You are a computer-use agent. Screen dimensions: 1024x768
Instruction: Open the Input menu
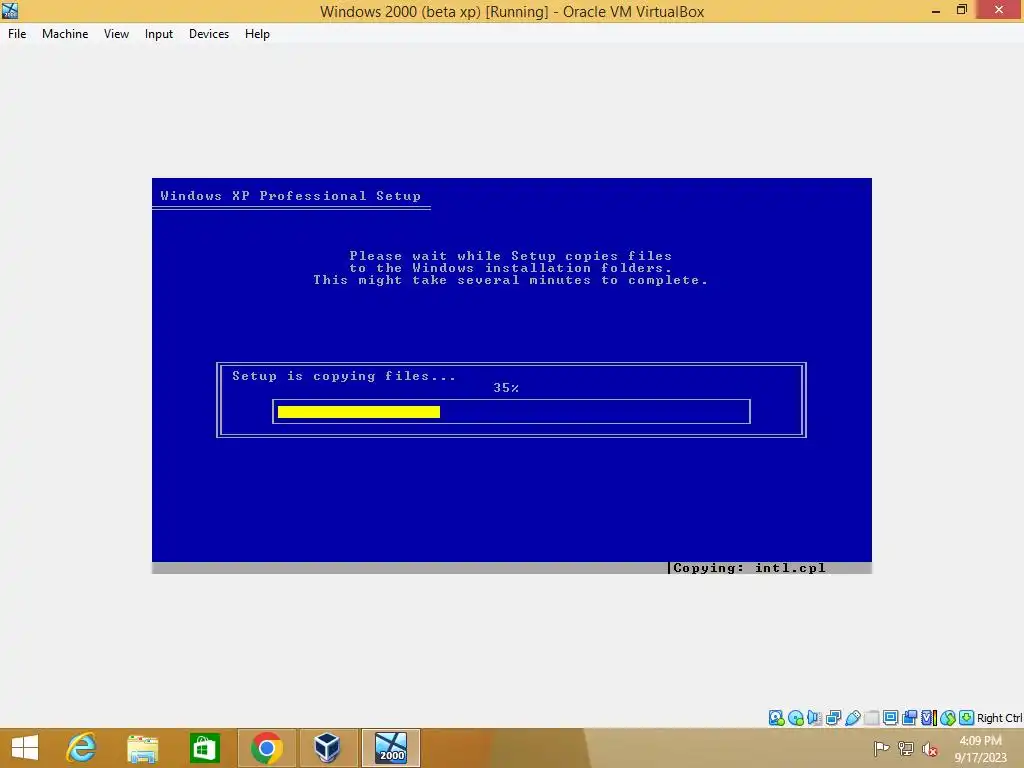(159, 34)
